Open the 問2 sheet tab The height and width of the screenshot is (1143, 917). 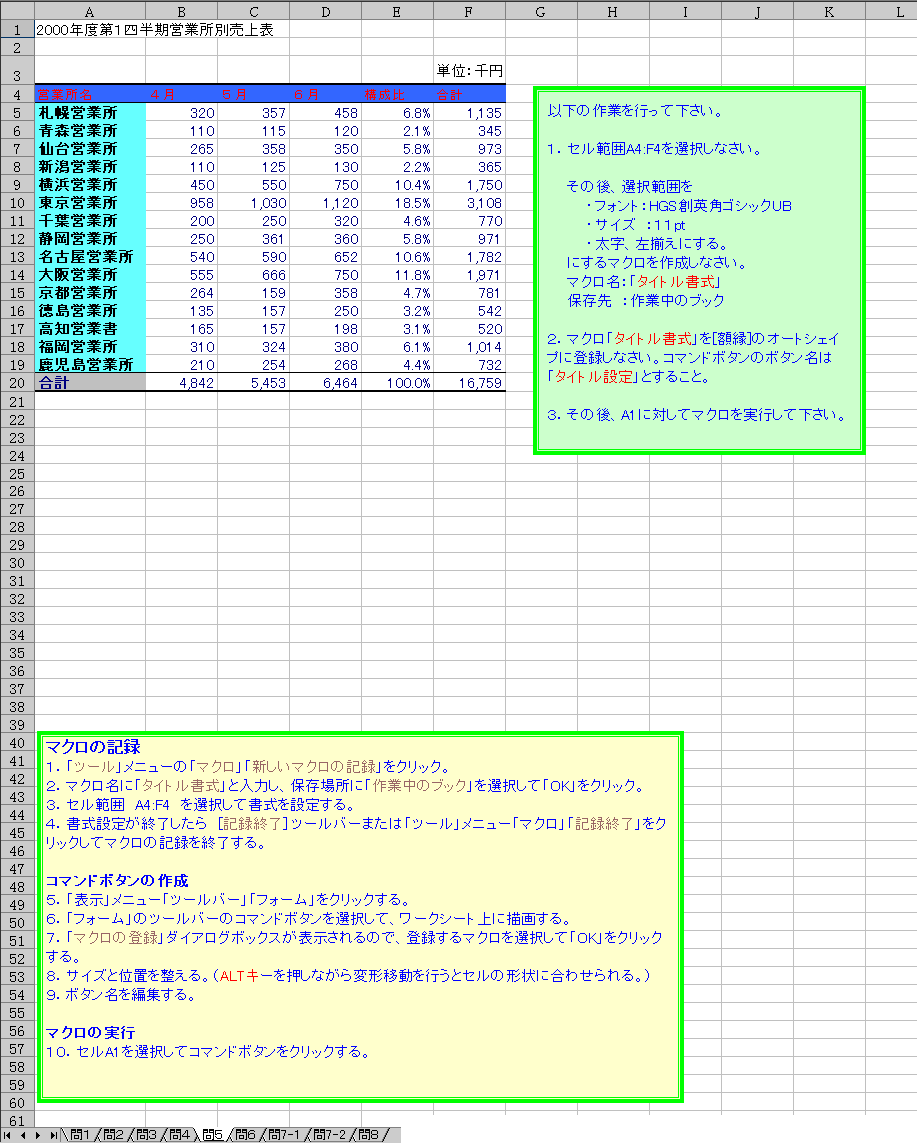[x=113, y=1135]
